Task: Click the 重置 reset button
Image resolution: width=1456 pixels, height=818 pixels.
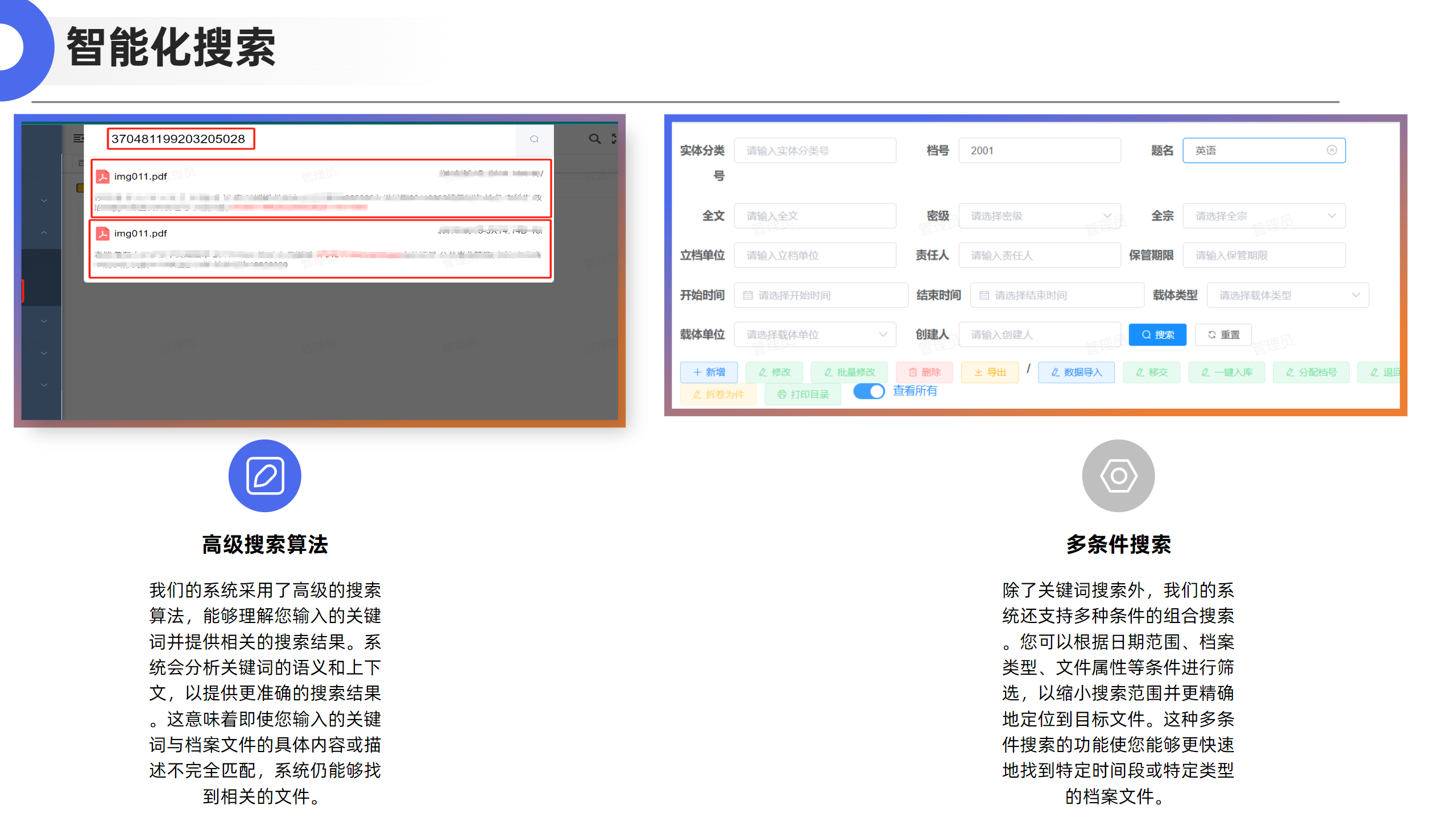Action: coord(1223,334)
